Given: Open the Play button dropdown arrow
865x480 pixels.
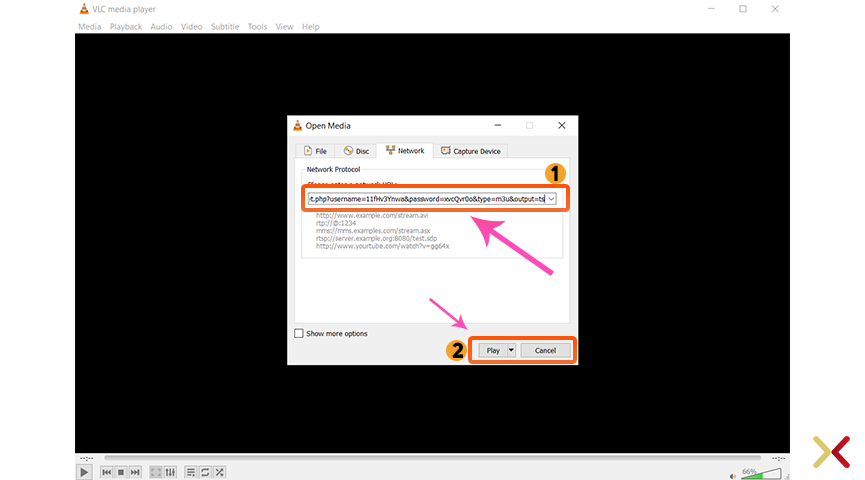Looking at the screenshot, I should [511, 350].
